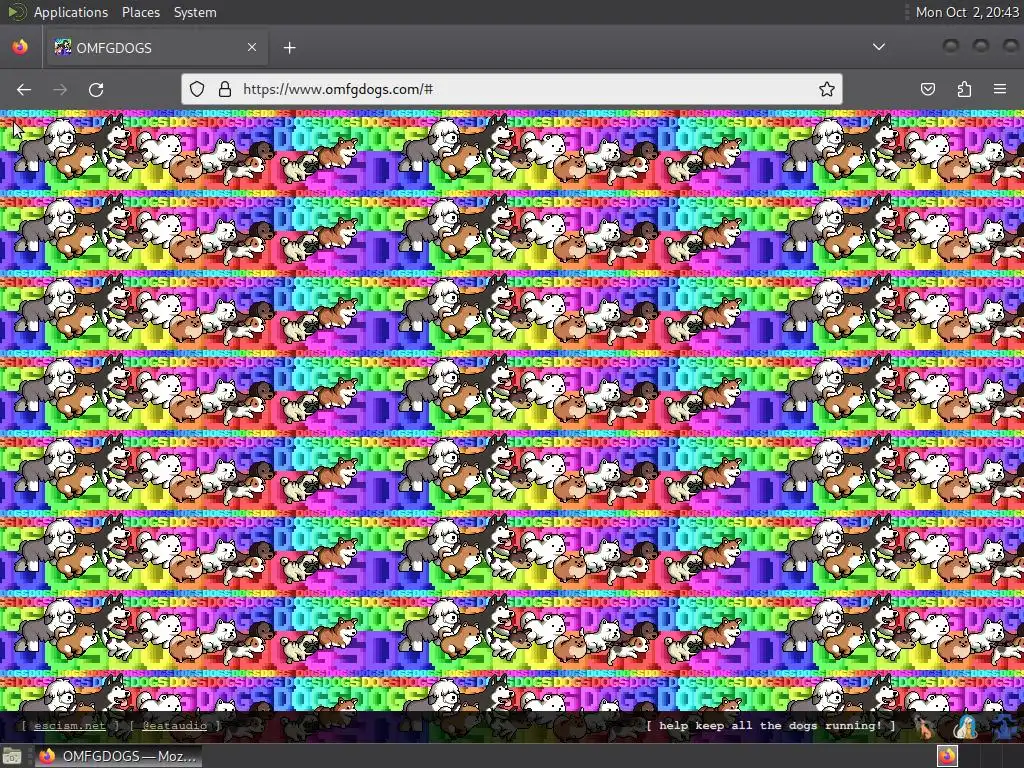
Task: View site security via the padlock icon
Action: [225, 89]
